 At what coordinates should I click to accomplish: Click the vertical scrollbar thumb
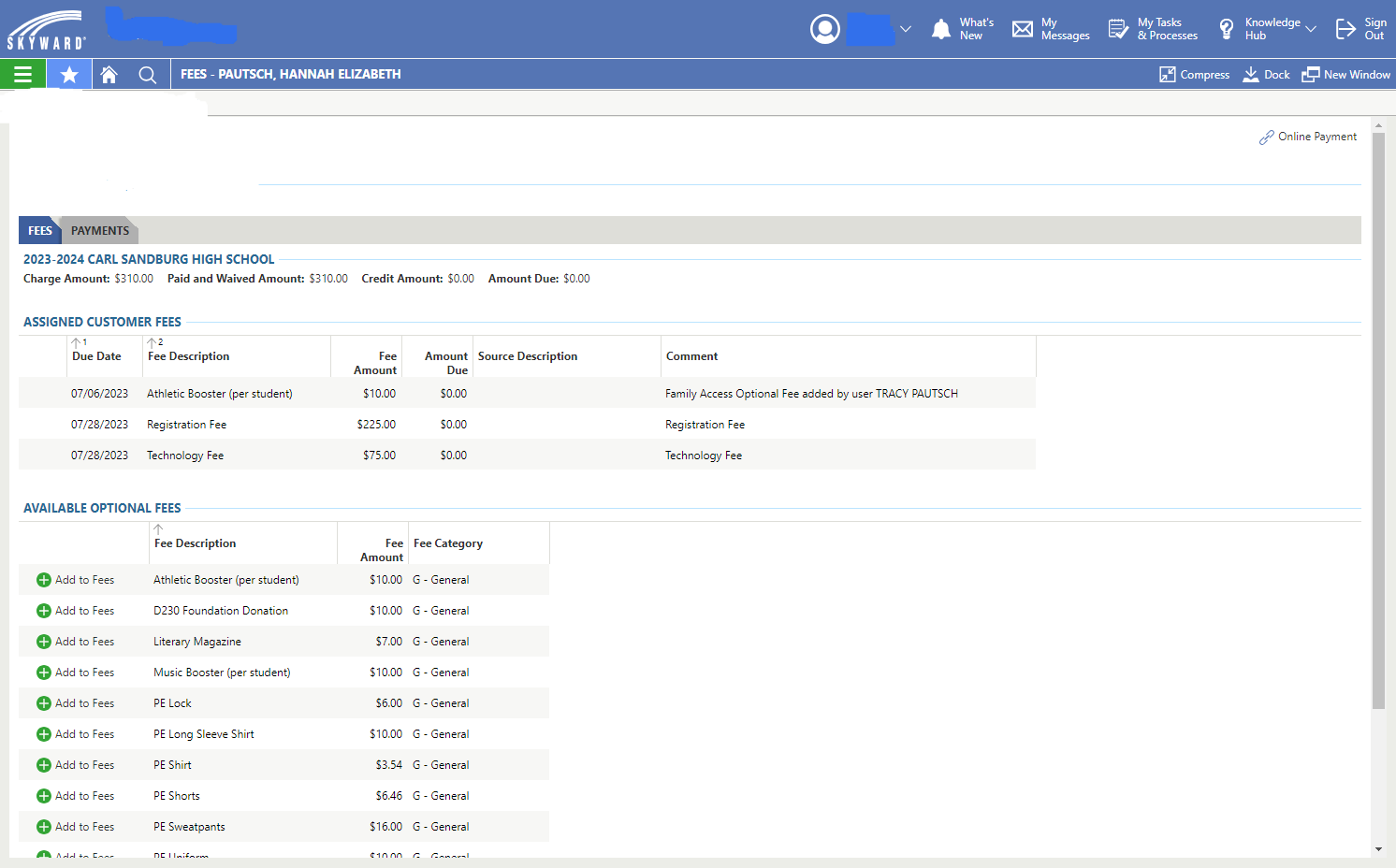(x=1378, y=421)
